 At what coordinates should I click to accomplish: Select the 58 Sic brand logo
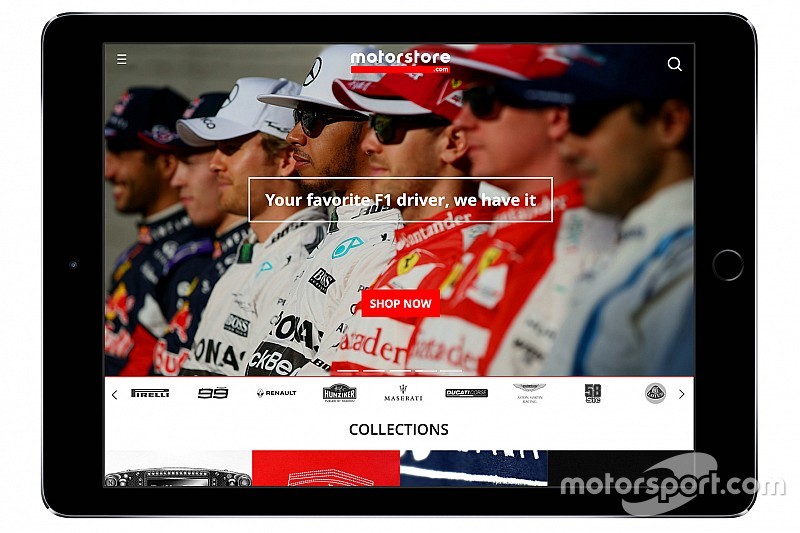pyautogui.click(x=593, y=393)
